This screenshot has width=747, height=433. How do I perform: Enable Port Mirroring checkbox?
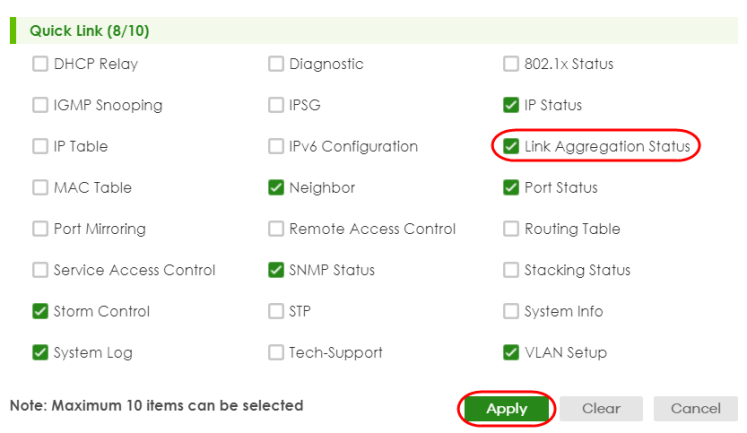point(40,229)
